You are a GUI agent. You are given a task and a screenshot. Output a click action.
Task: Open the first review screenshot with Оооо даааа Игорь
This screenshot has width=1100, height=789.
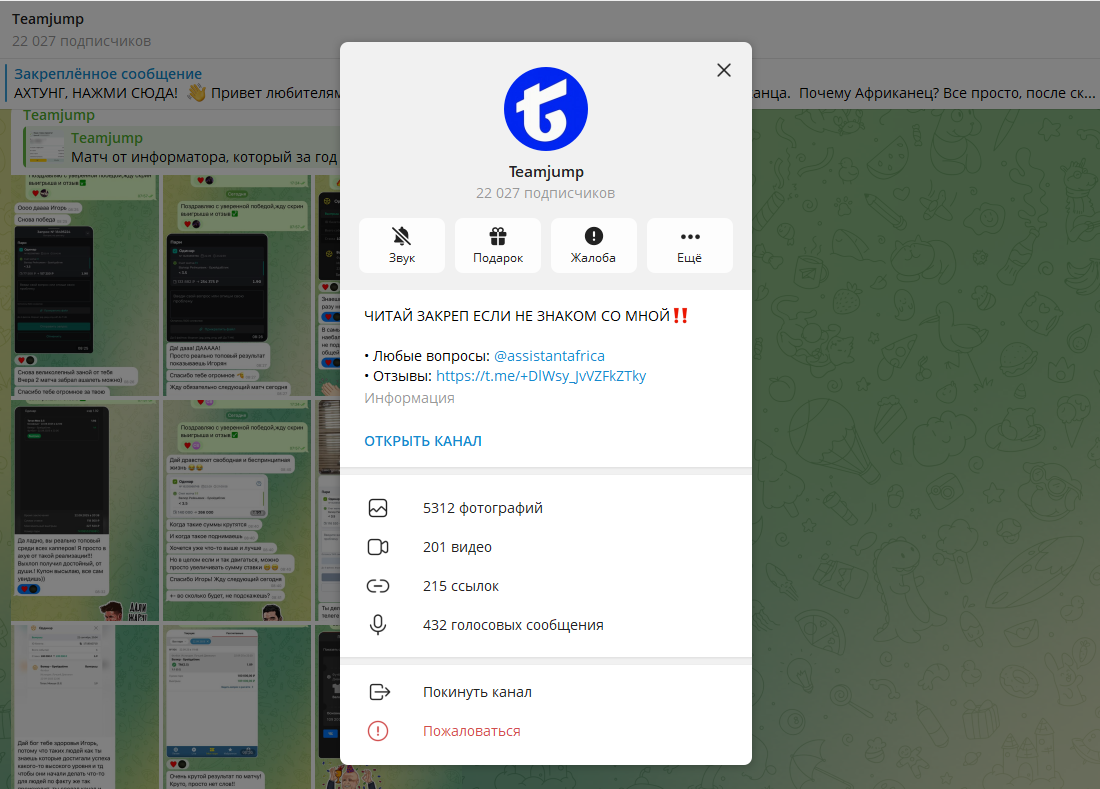[85, 285]
